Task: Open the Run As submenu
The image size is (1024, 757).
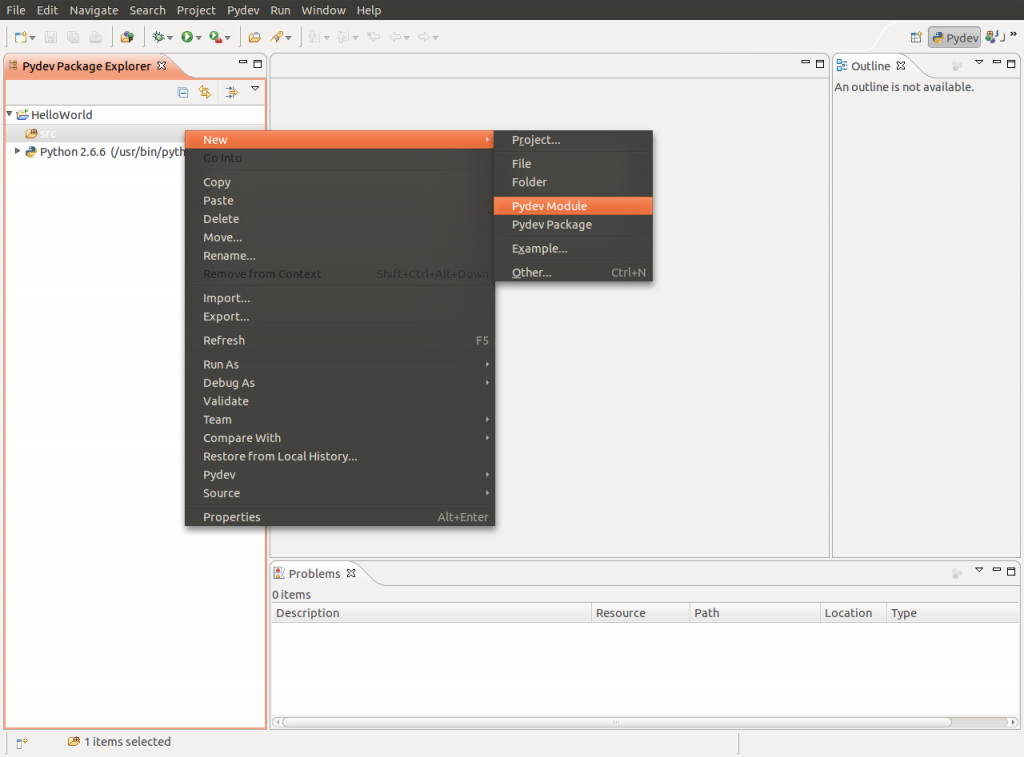Action: (x=340, y=364)
